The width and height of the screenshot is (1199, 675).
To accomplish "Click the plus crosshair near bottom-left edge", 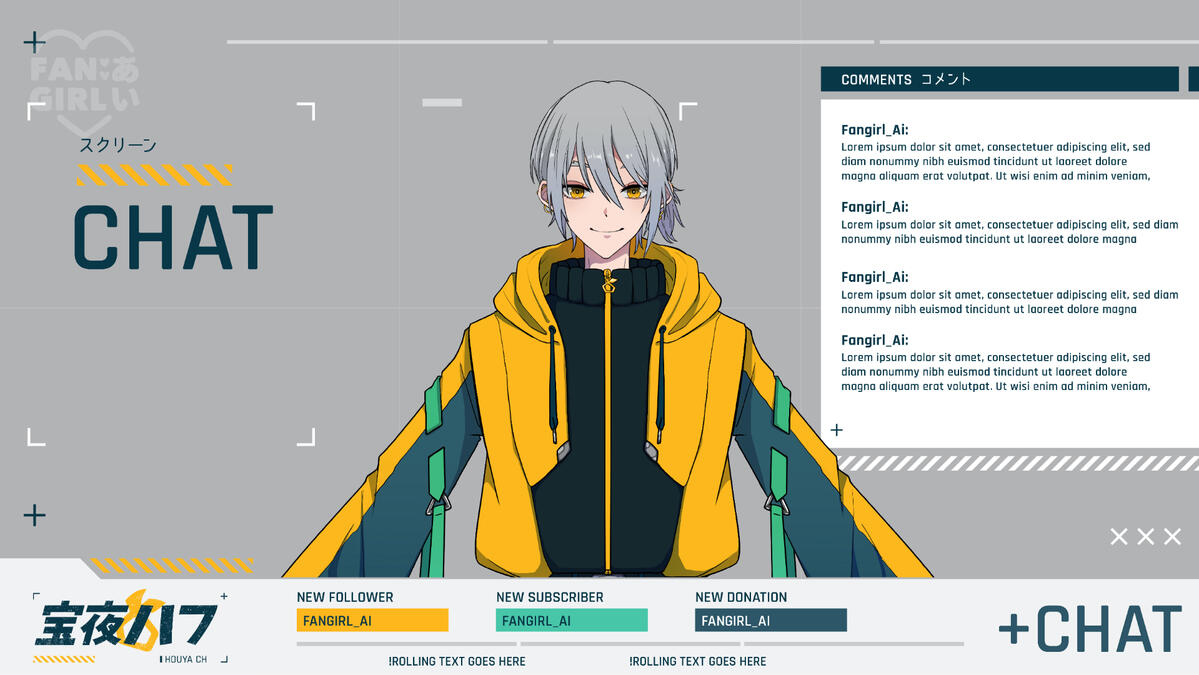I will pos(36,515).
